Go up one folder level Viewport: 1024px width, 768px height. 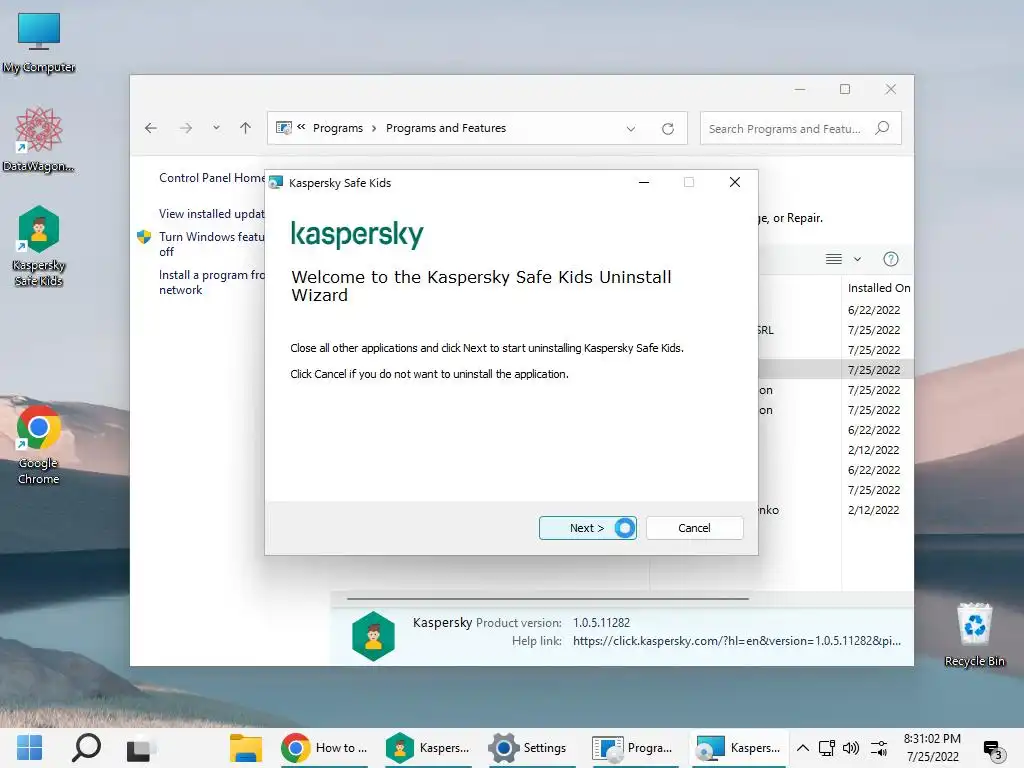coord(246,128)
